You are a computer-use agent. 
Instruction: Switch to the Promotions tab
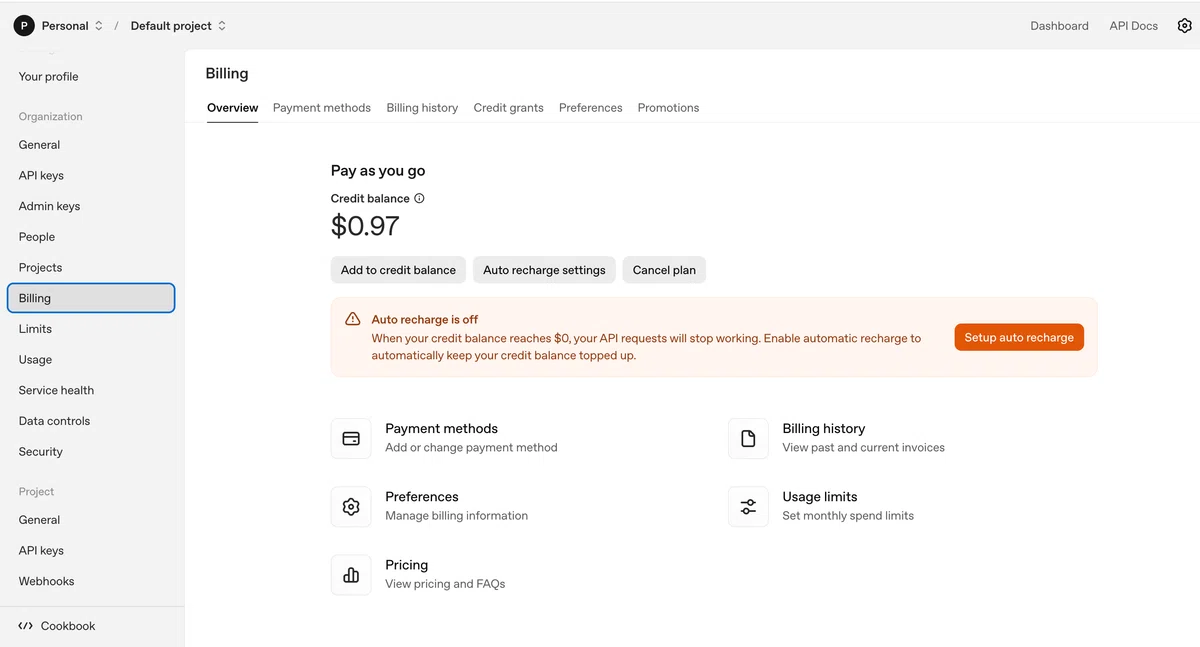[x=668, y=108]
